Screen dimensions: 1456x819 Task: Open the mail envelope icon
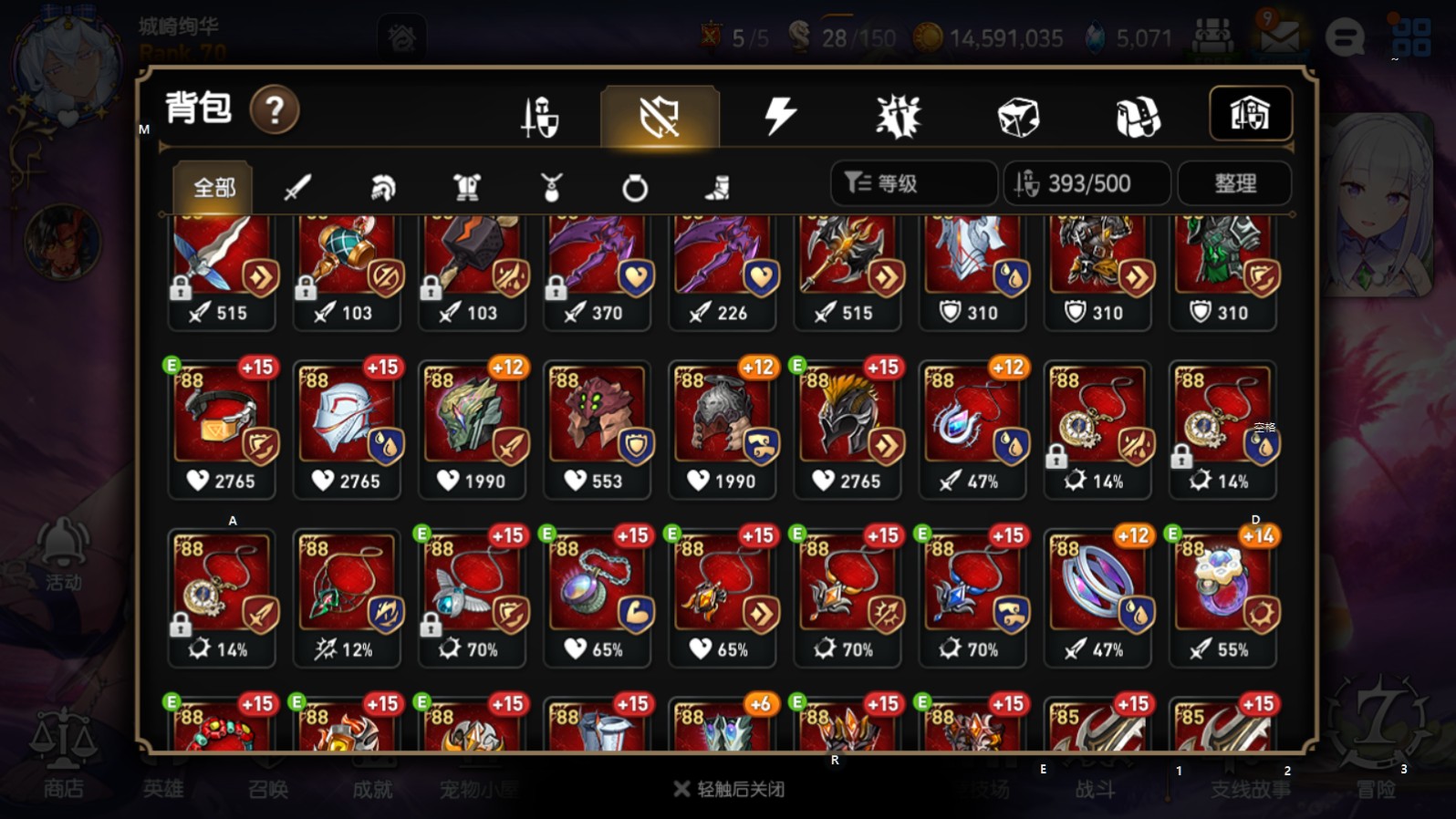coord(1279,36)
